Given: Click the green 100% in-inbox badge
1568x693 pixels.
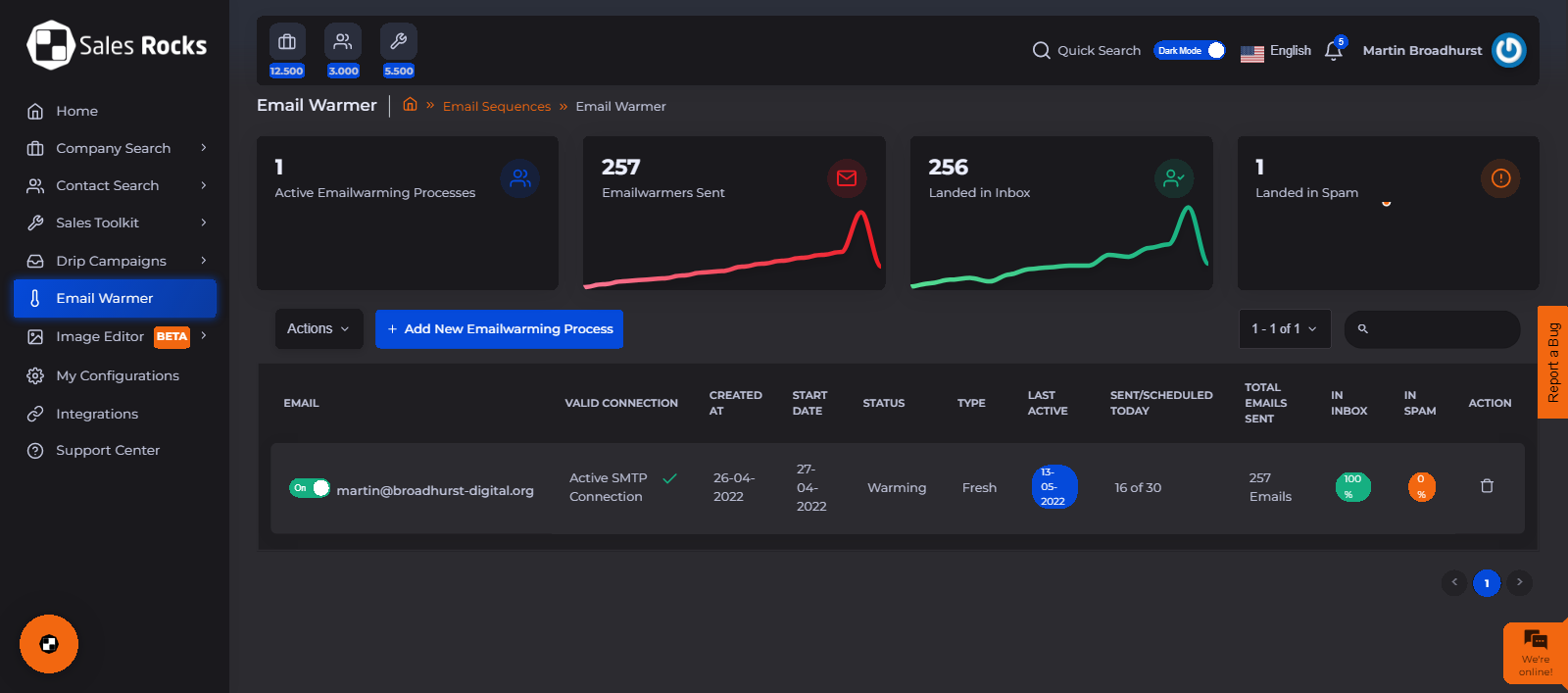Looking at the screenshot, I should (1353, 487).
